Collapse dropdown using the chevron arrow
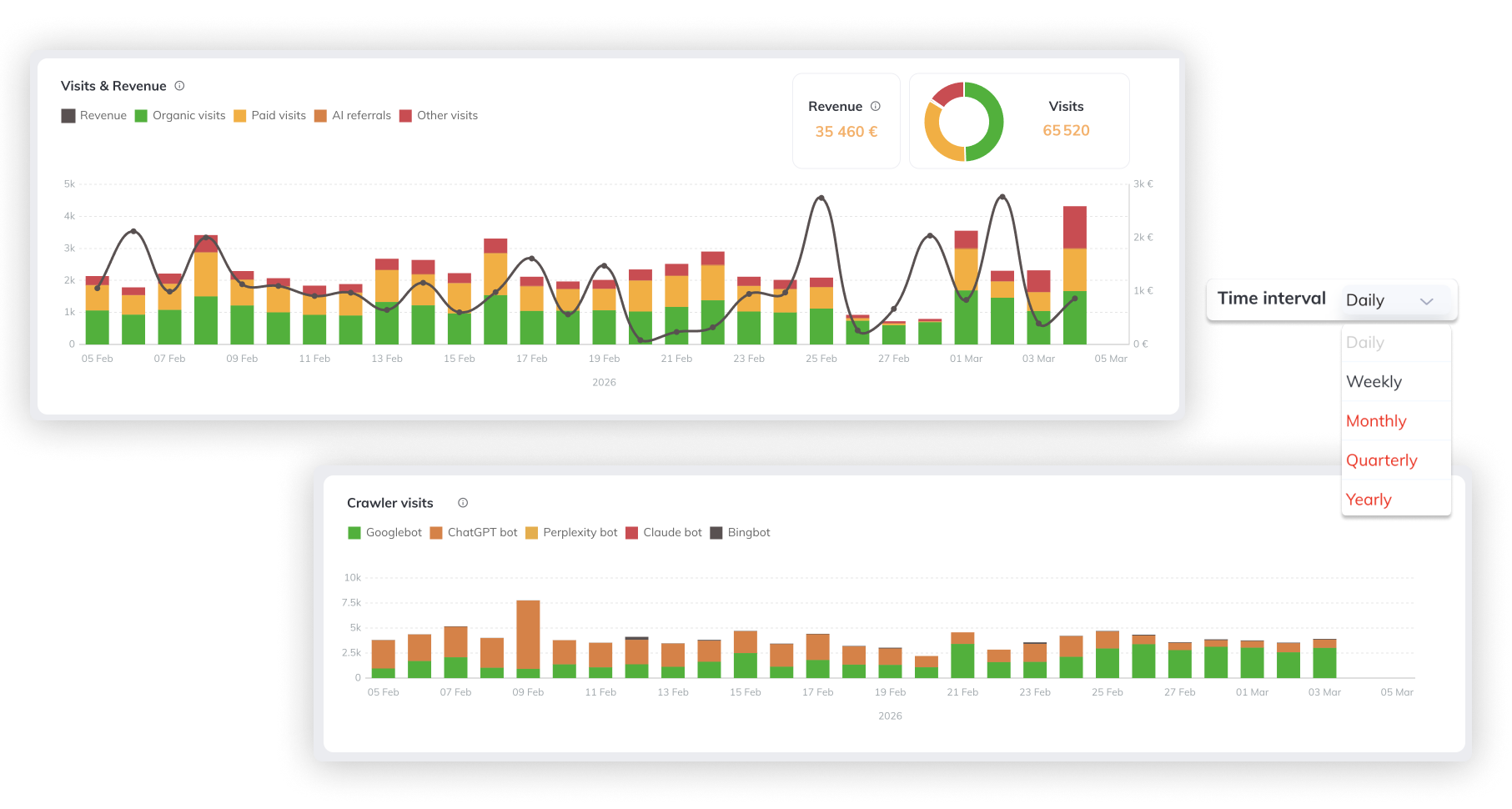The width and height of the screenshot is (1512, 809). (1427, 301)
